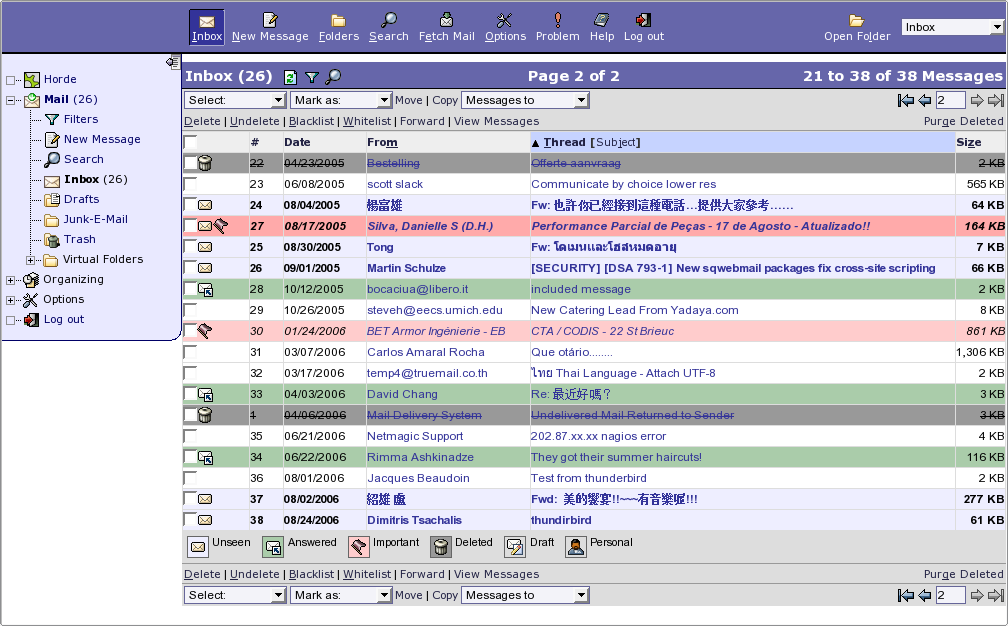Open 'Test from thunderbird' message subject
The width and height of the screenshot is (1008, 626).
click(588, 478)
